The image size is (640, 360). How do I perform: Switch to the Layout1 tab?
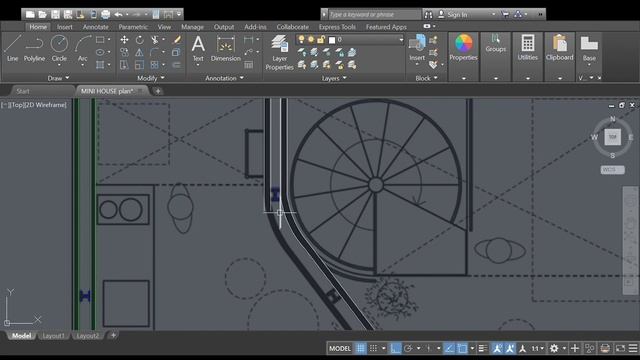[53, 336]
